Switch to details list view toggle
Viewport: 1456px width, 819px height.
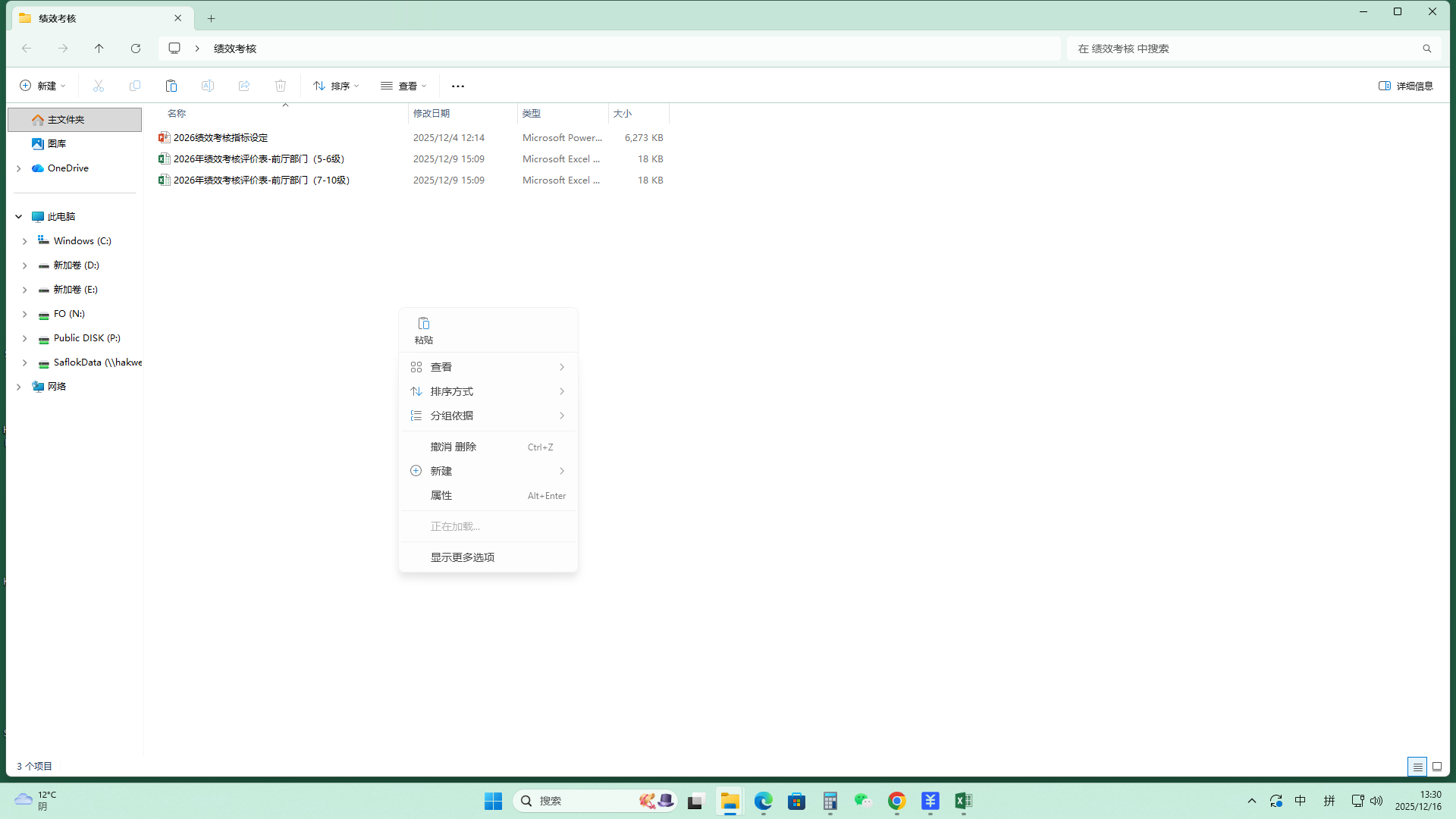pos(1417,767)
